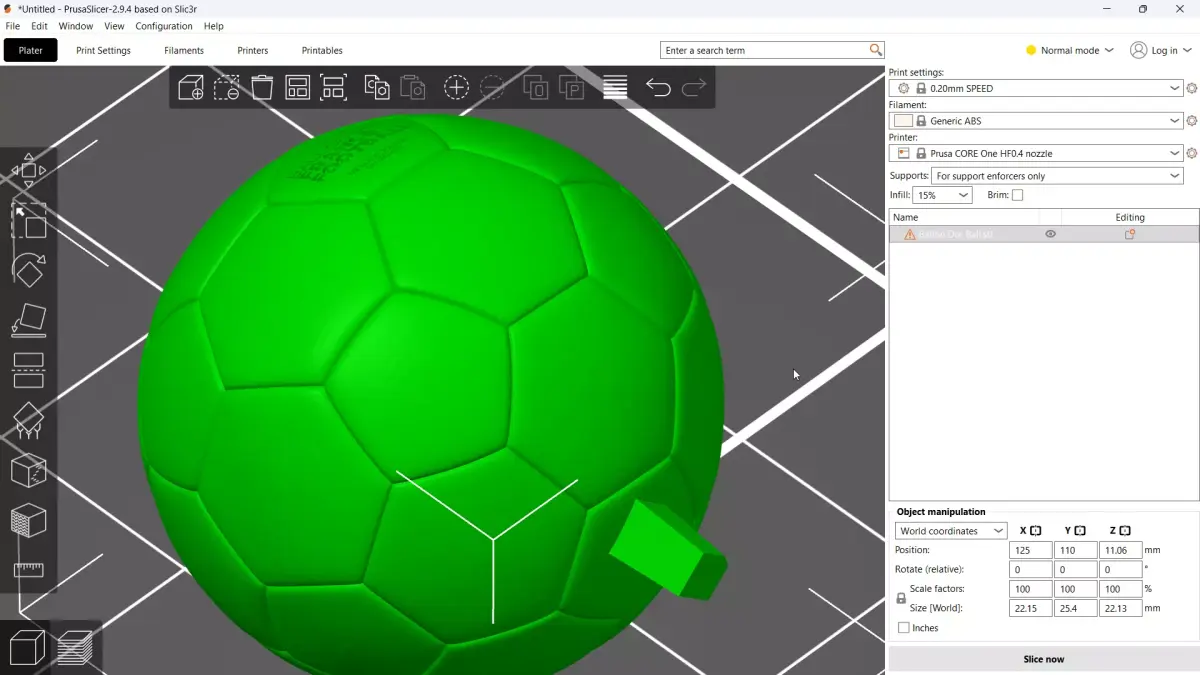Open the File menu
The height and width of the screenshot is (675, 1200).
click(x=13, y=26)
